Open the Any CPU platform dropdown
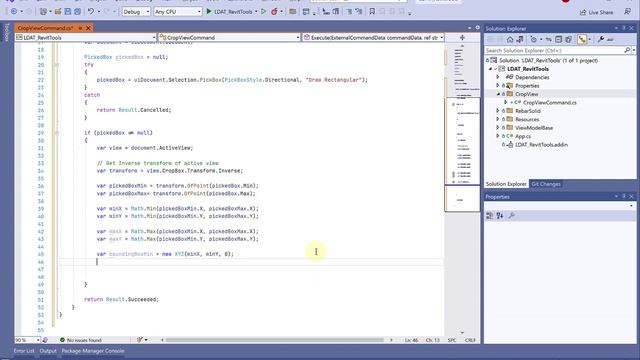Screen dimensions: 640x360 tap(178, 12)
